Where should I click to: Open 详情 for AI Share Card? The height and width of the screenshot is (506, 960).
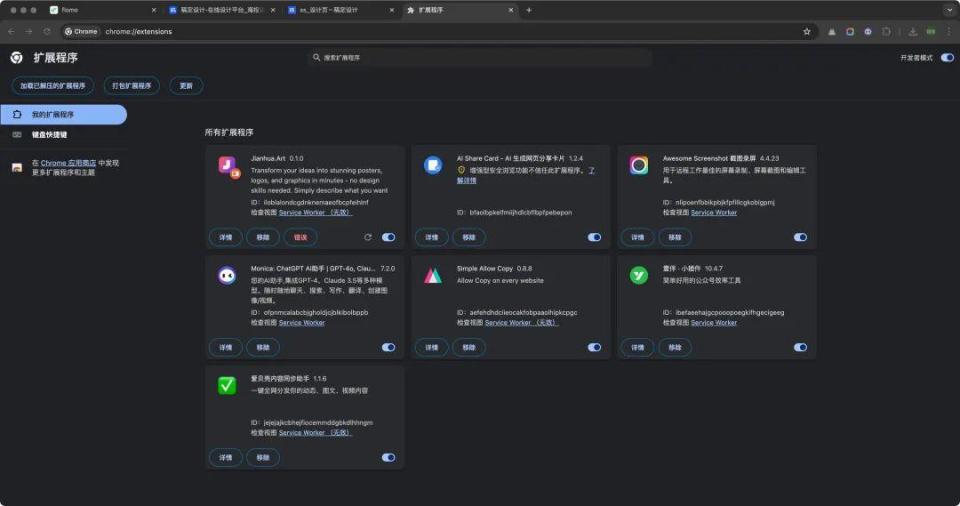(x=432, y=237)
